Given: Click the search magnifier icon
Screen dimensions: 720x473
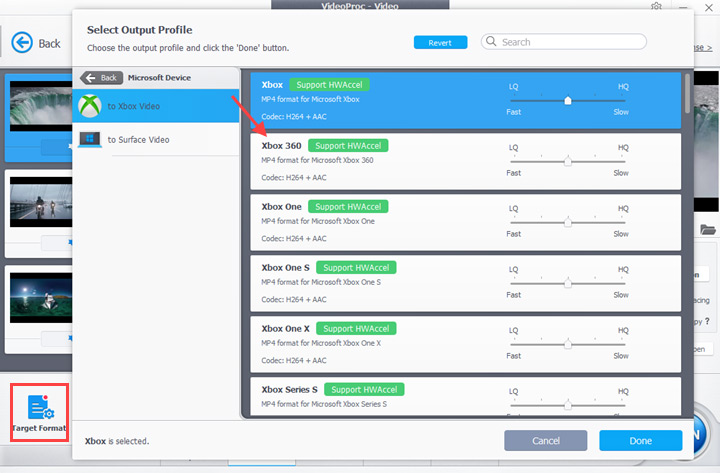Looking at the screenshot, I should (x=491, y=41).
